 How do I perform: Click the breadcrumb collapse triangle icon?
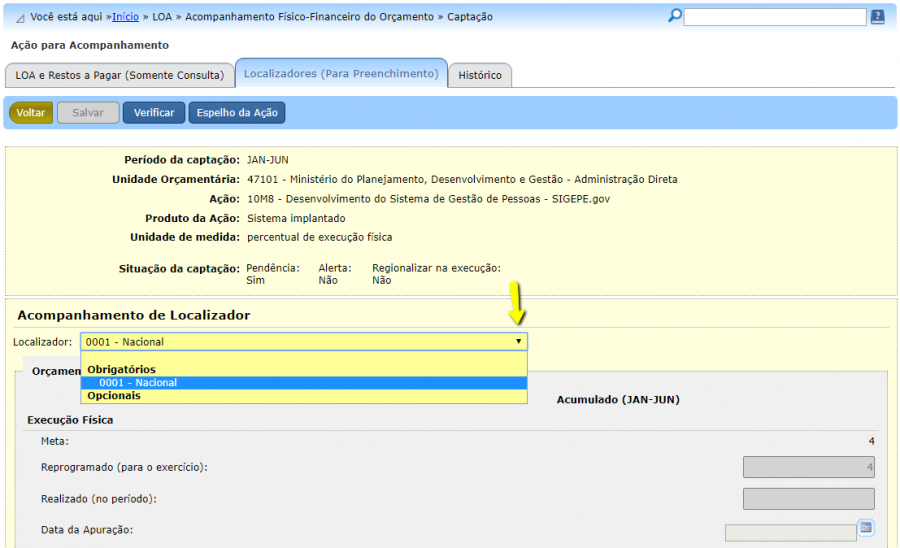coord(20,18)
